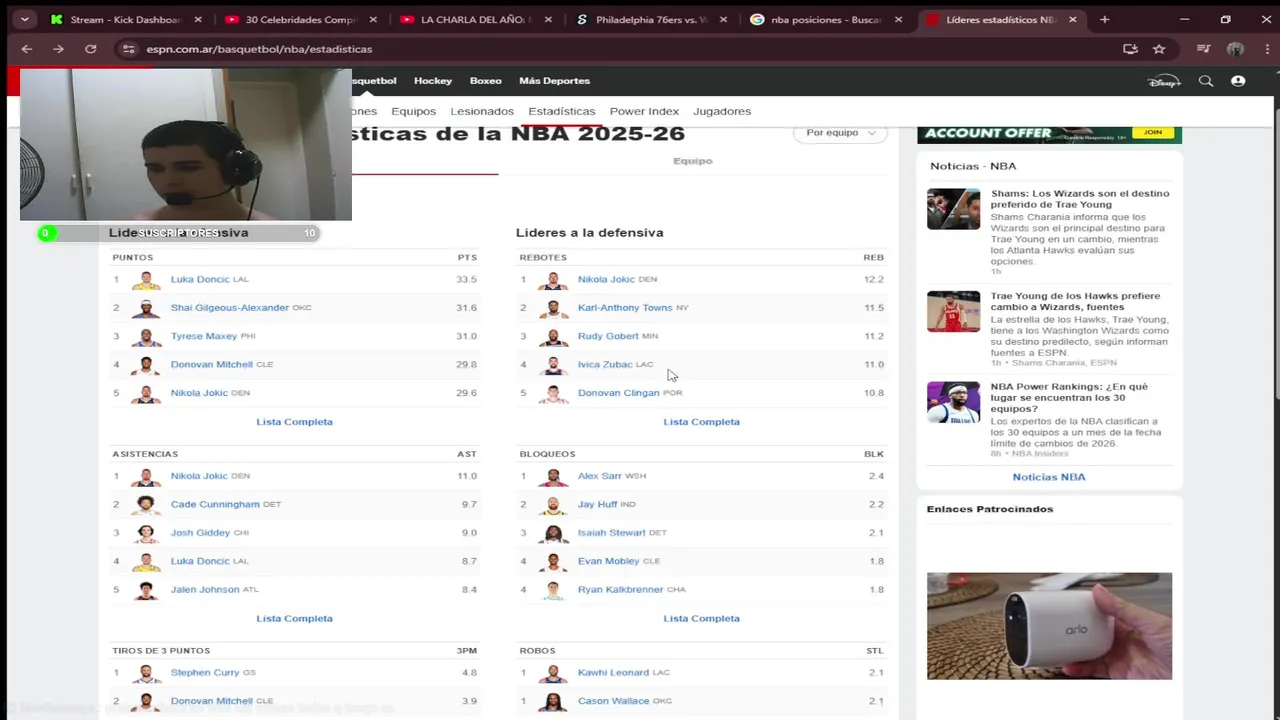Switch to 30 Celebridades YouTube tab
Viewport: 1280px width, 720px height.
pyautogui.click(x=300, y=19)
